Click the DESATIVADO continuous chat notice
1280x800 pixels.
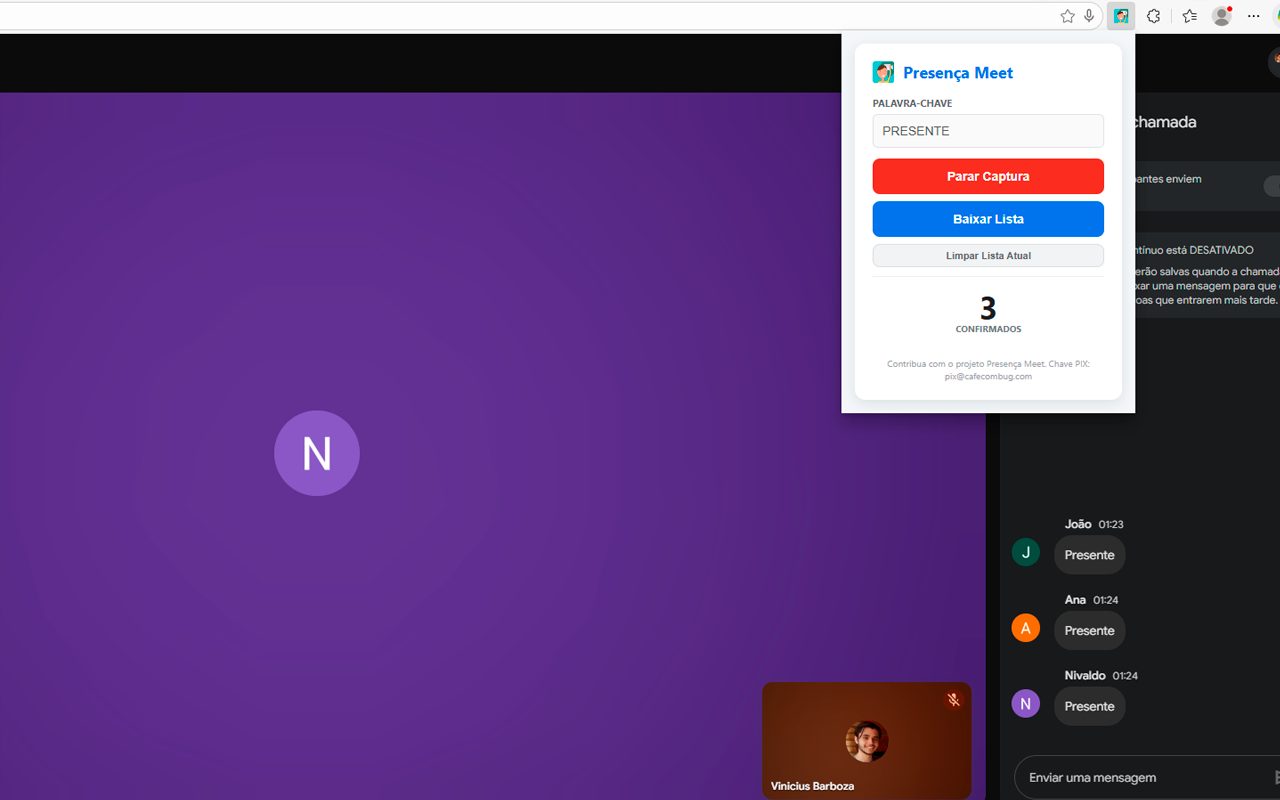point(1207,275)
